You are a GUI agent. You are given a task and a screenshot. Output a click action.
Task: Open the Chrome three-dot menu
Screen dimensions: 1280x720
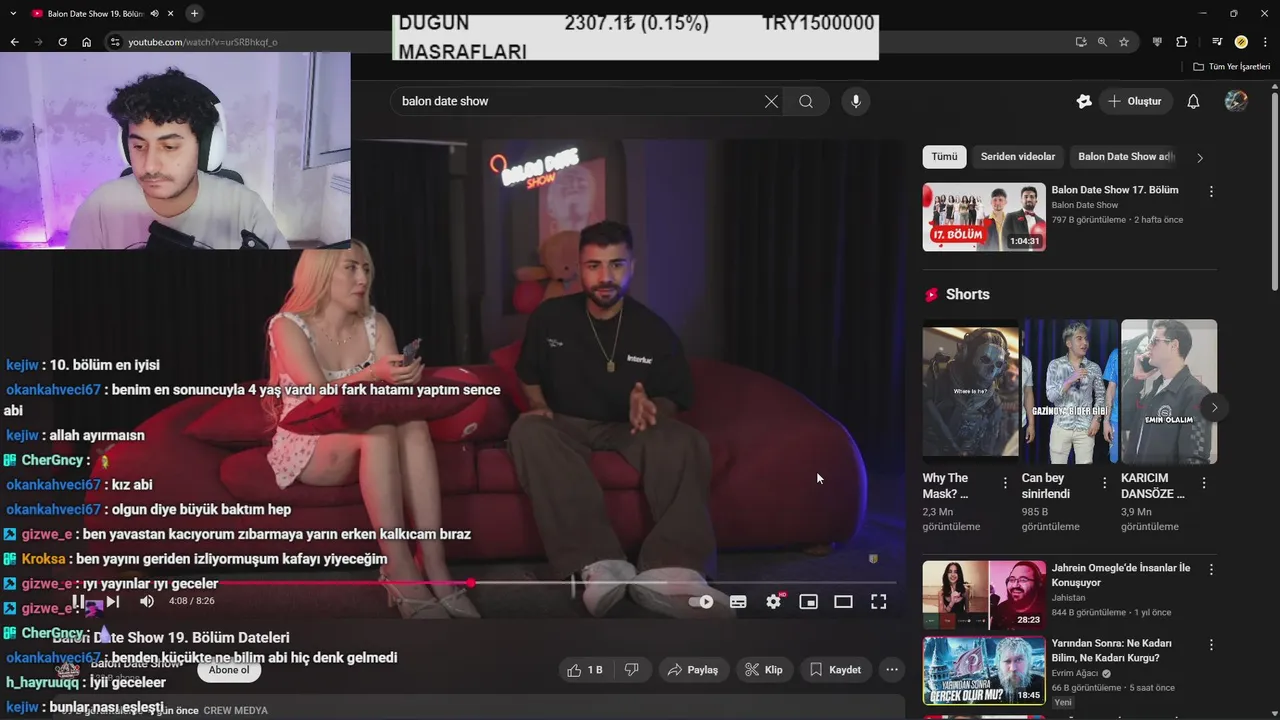pyautogui.click(x=1264, y=42)
